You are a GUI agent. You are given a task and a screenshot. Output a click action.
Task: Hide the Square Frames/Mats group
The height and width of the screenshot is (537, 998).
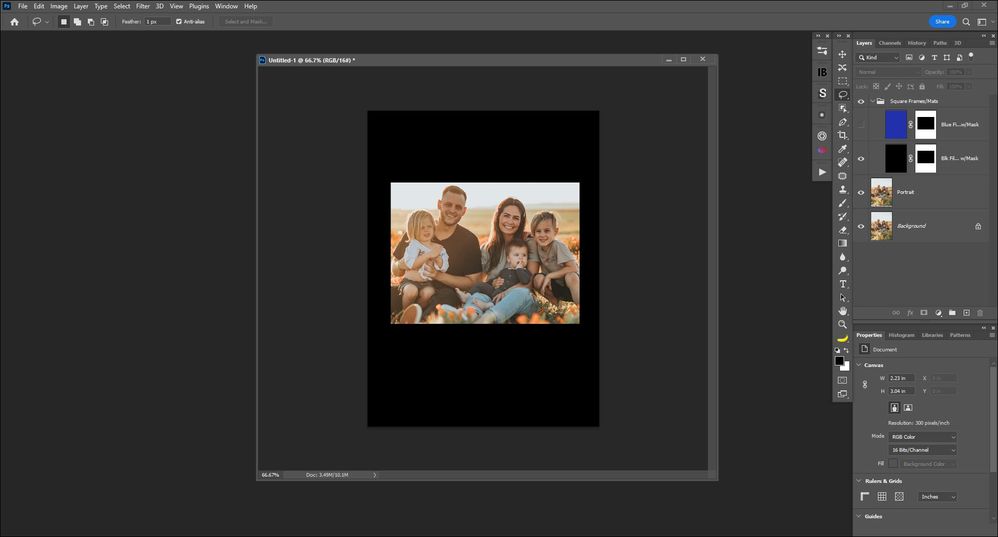(861, 101)
